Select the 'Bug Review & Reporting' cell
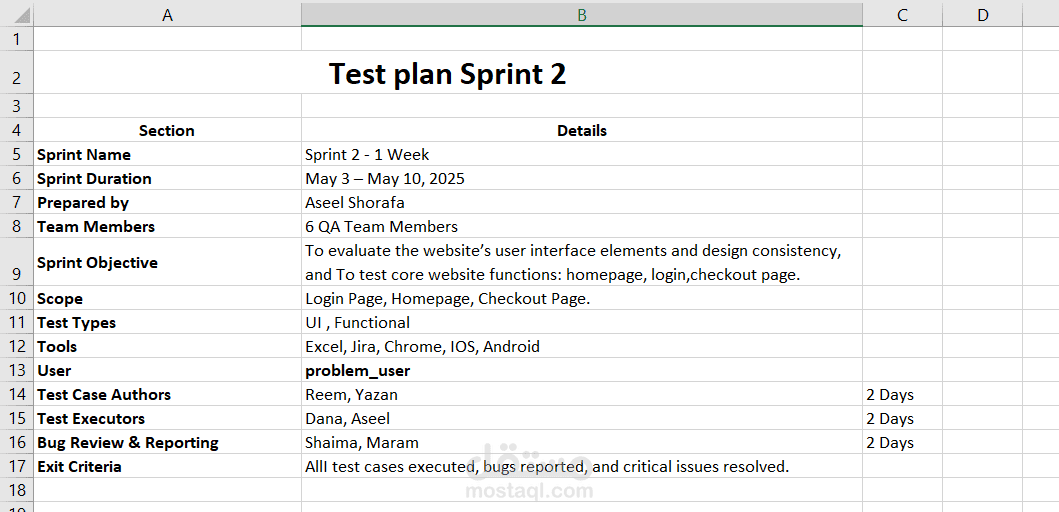The width and height of the screenshot is (1059, 512). click(x=167, y=442)
